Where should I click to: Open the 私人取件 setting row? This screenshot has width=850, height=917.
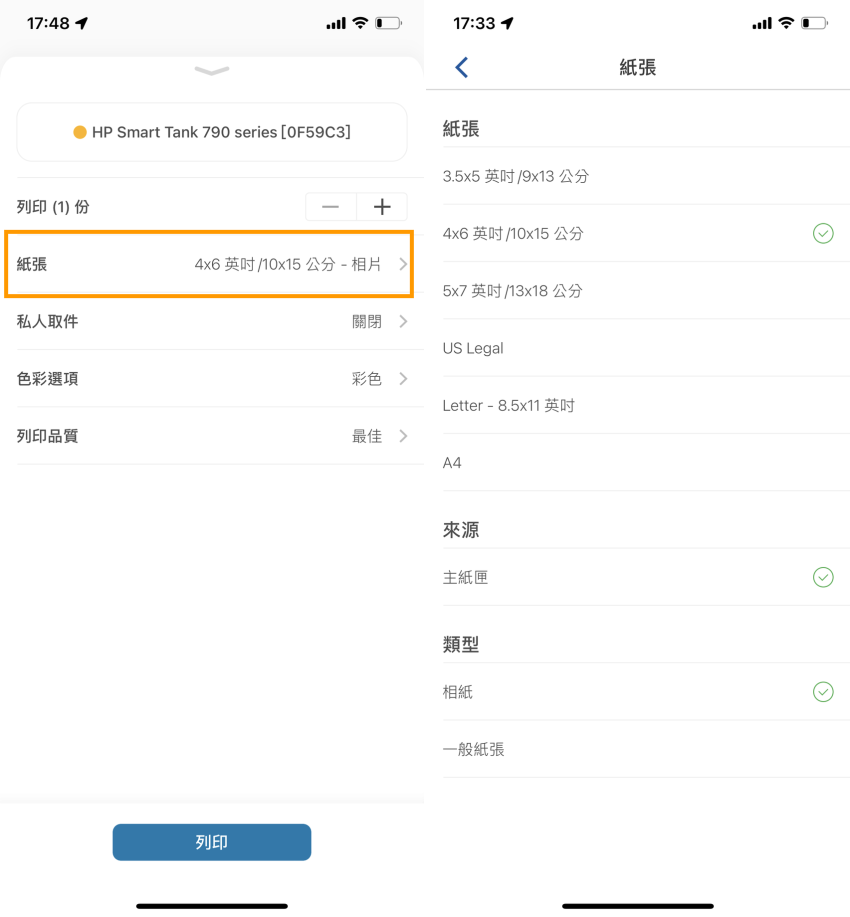click(x=212, y=321)
